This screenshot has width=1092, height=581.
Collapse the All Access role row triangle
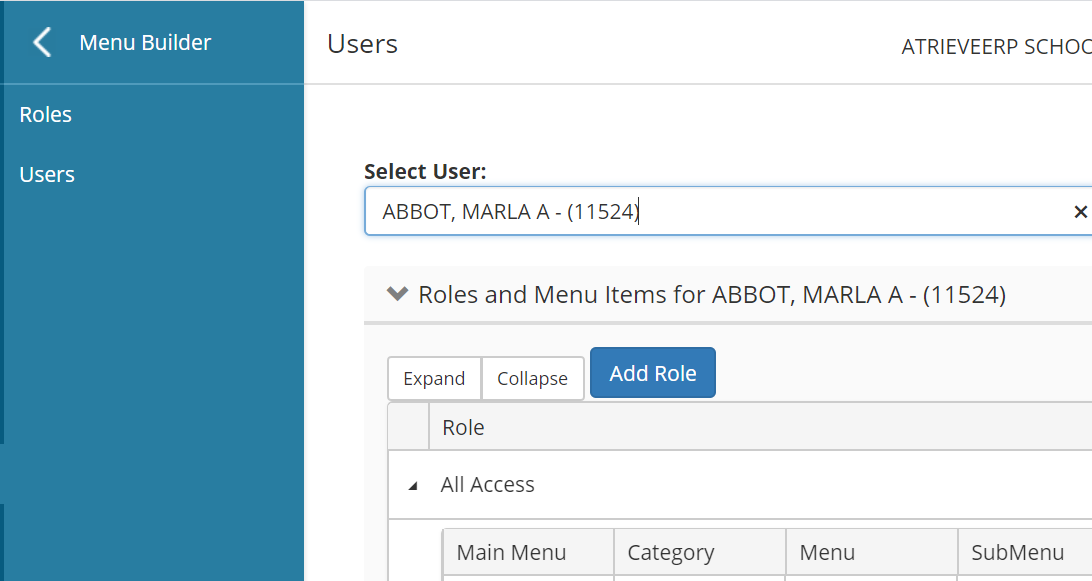click(x=413, y=486)
